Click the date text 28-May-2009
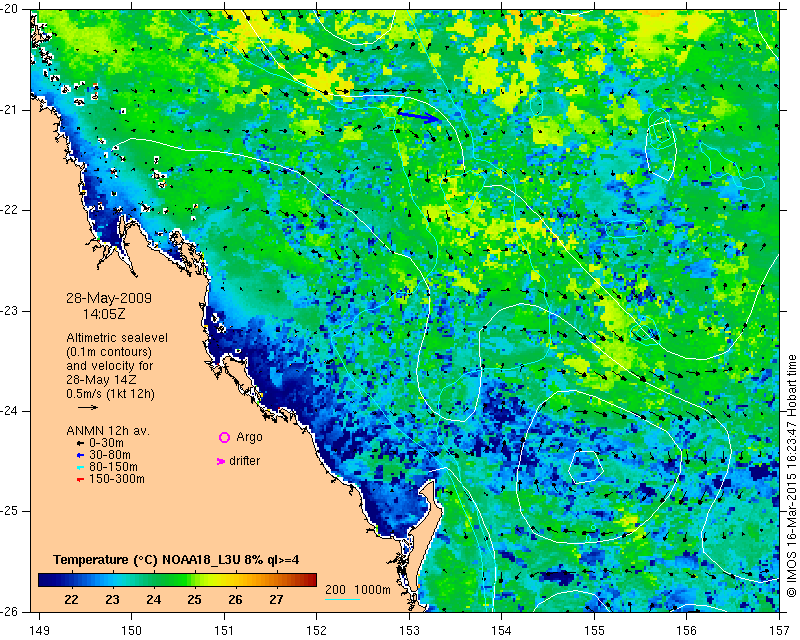 [109, 298]
